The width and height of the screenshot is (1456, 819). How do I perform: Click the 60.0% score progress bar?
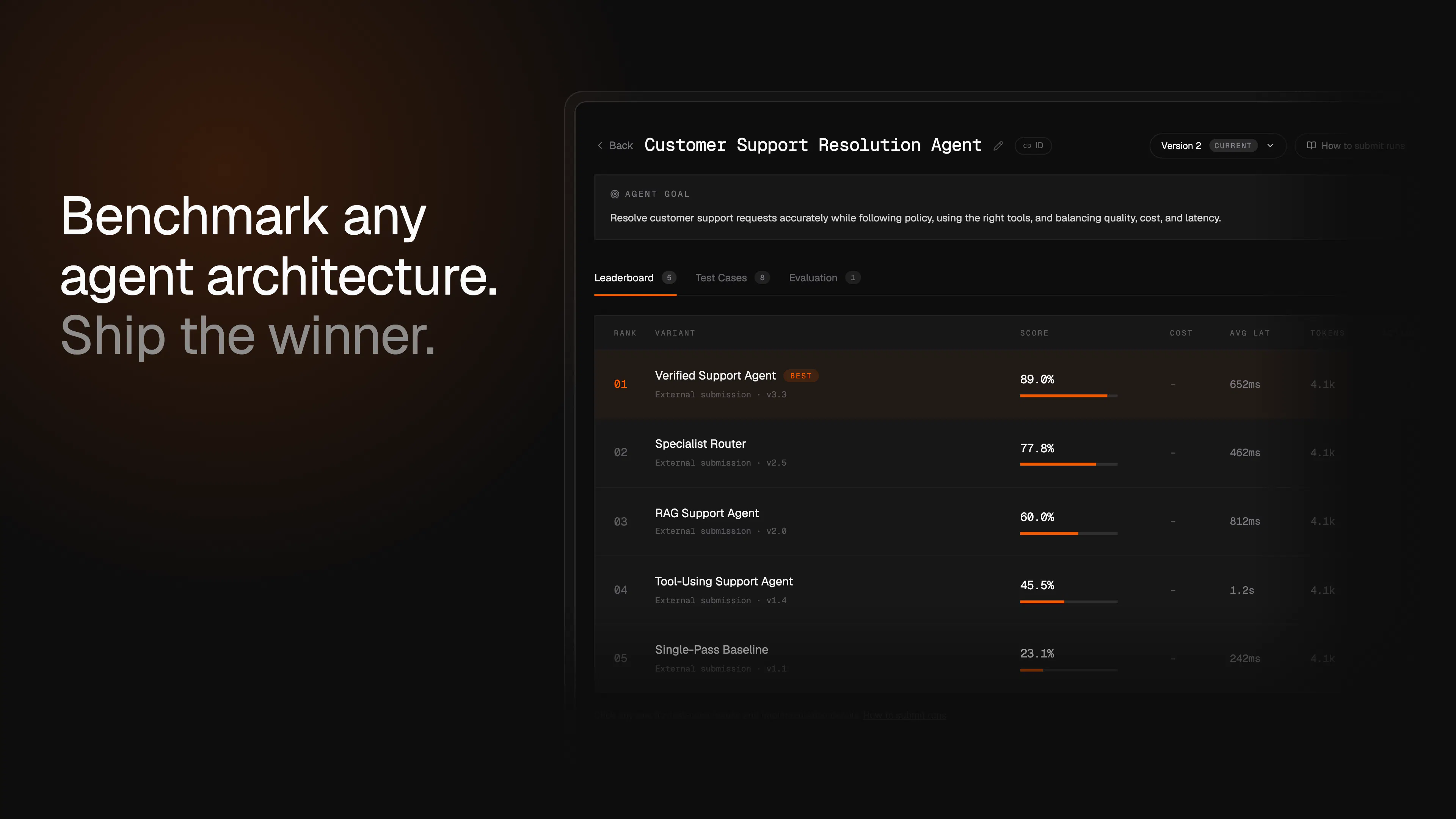coord(1068,533)
